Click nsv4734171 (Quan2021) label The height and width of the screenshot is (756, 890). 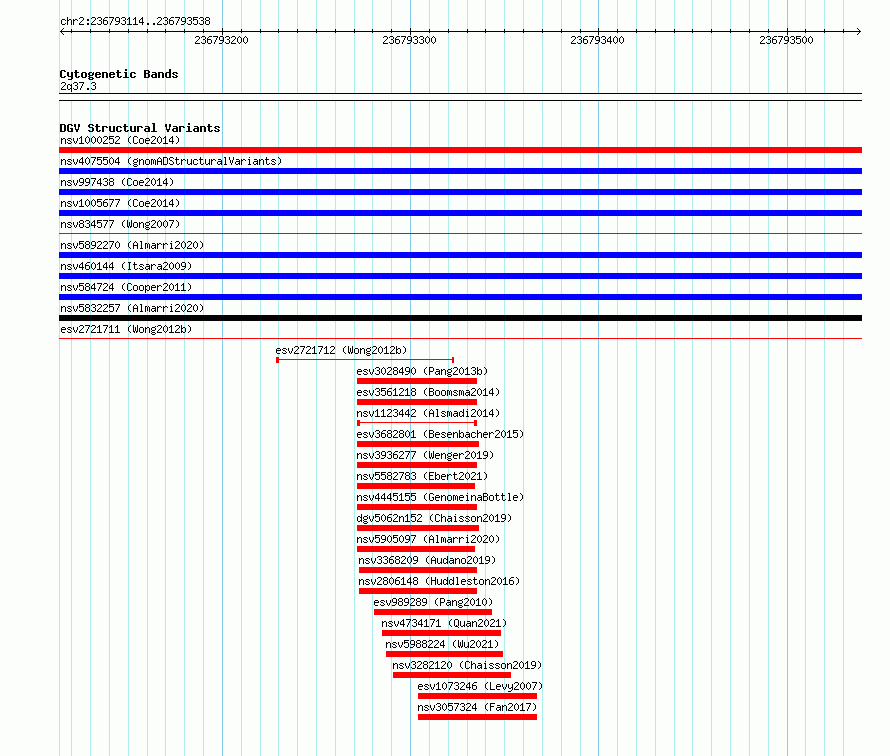click(444, 623)
